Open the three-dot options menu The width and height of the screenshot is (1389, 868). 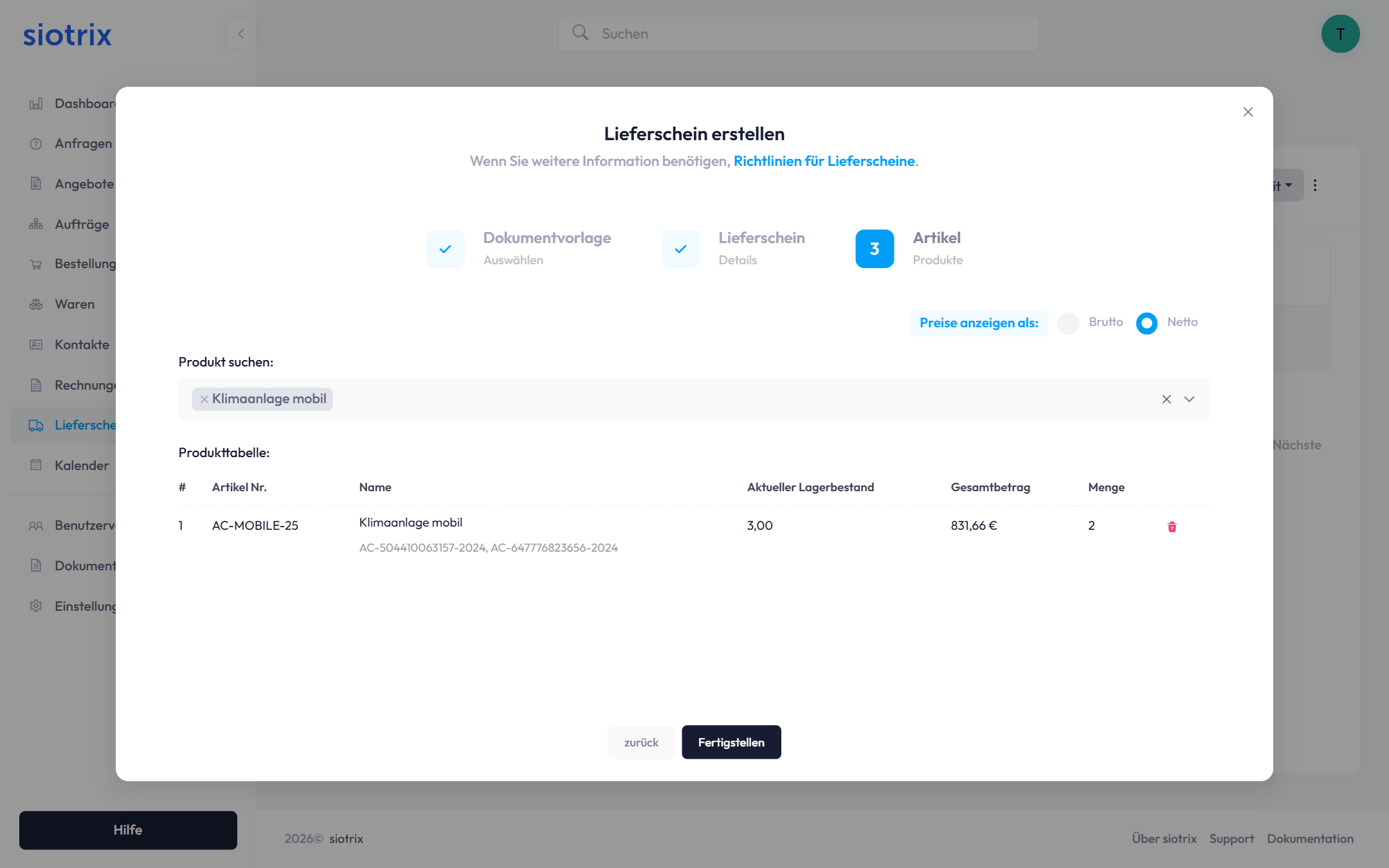pyautogui.click(x=1315, y=185)
